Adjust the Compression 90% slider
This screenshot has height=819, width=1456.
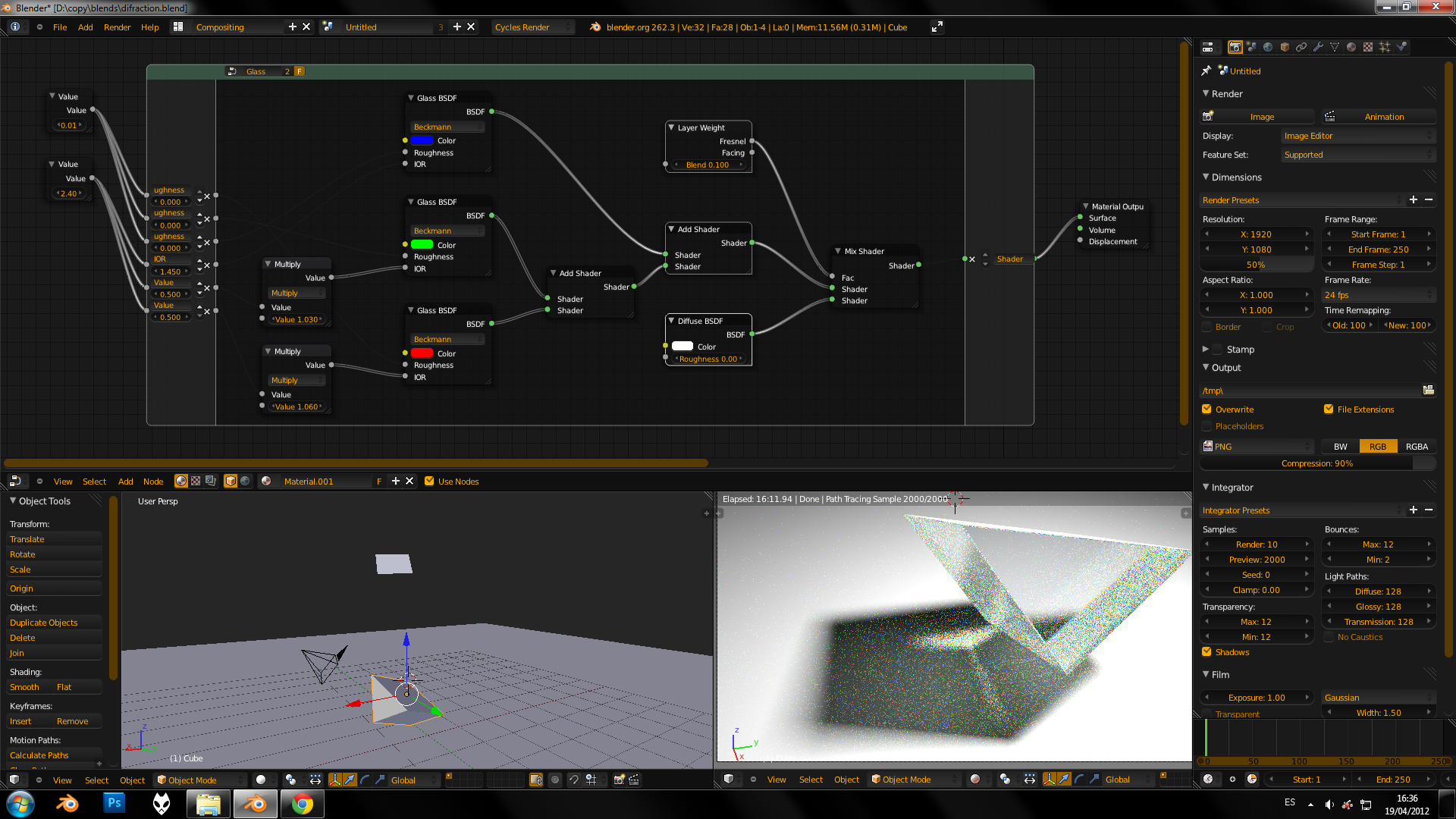[x=1317, y=463]
